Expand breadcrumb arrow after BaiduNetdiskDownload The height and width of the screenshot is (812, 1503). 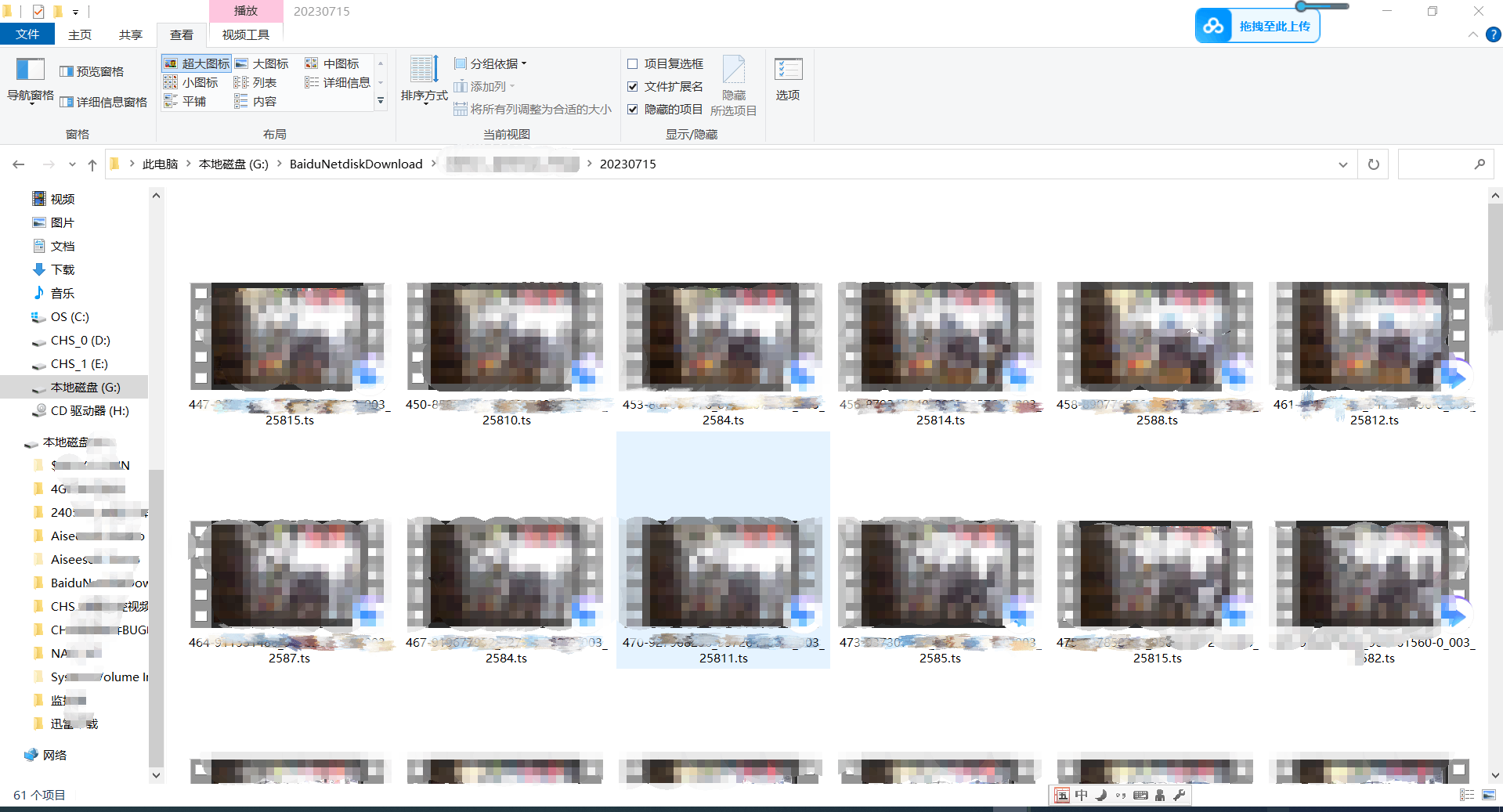(434, 164)
